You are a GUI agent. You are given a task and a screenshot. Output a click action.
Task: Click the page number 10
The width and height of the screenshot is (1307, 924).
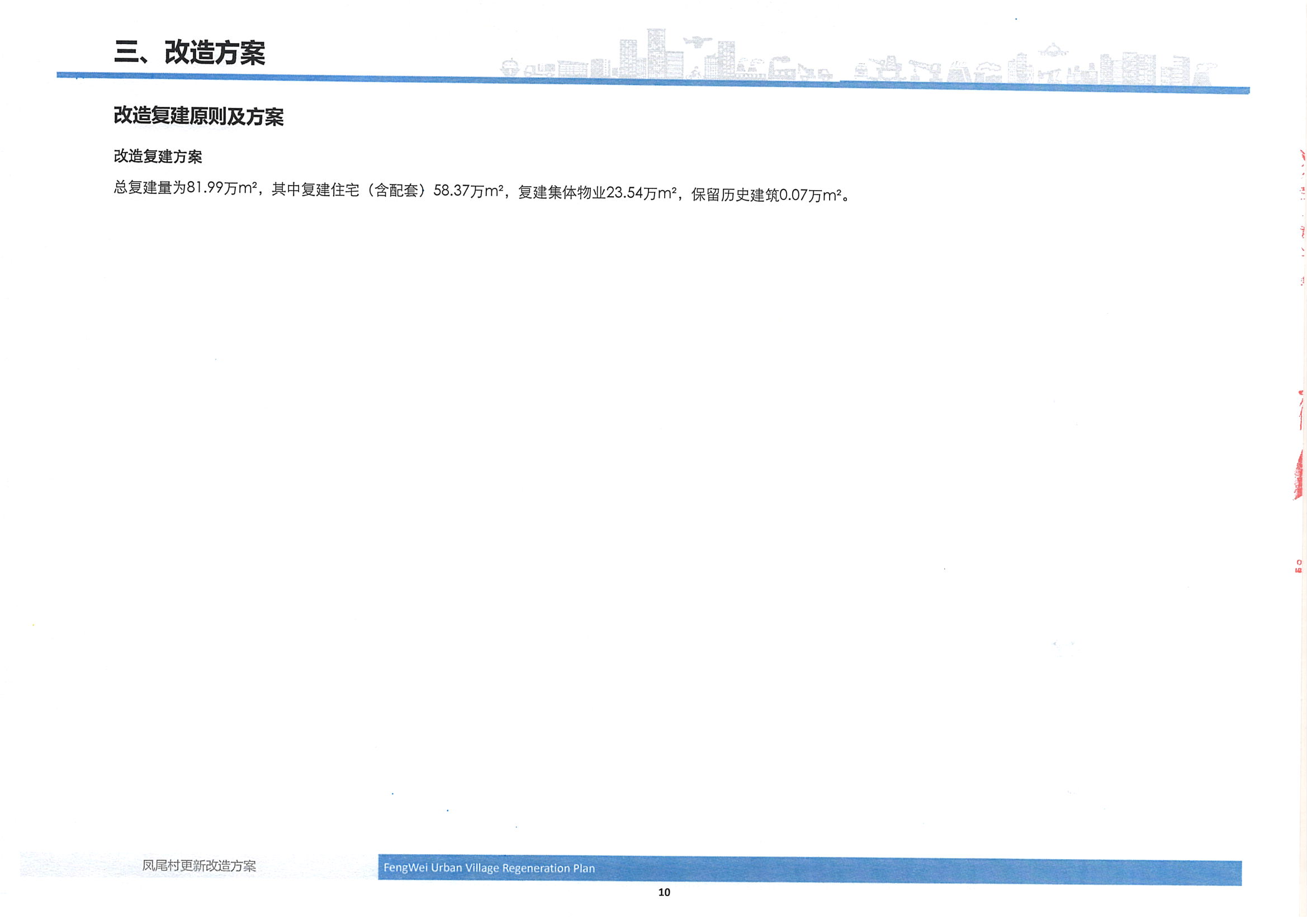click(664, 892)
